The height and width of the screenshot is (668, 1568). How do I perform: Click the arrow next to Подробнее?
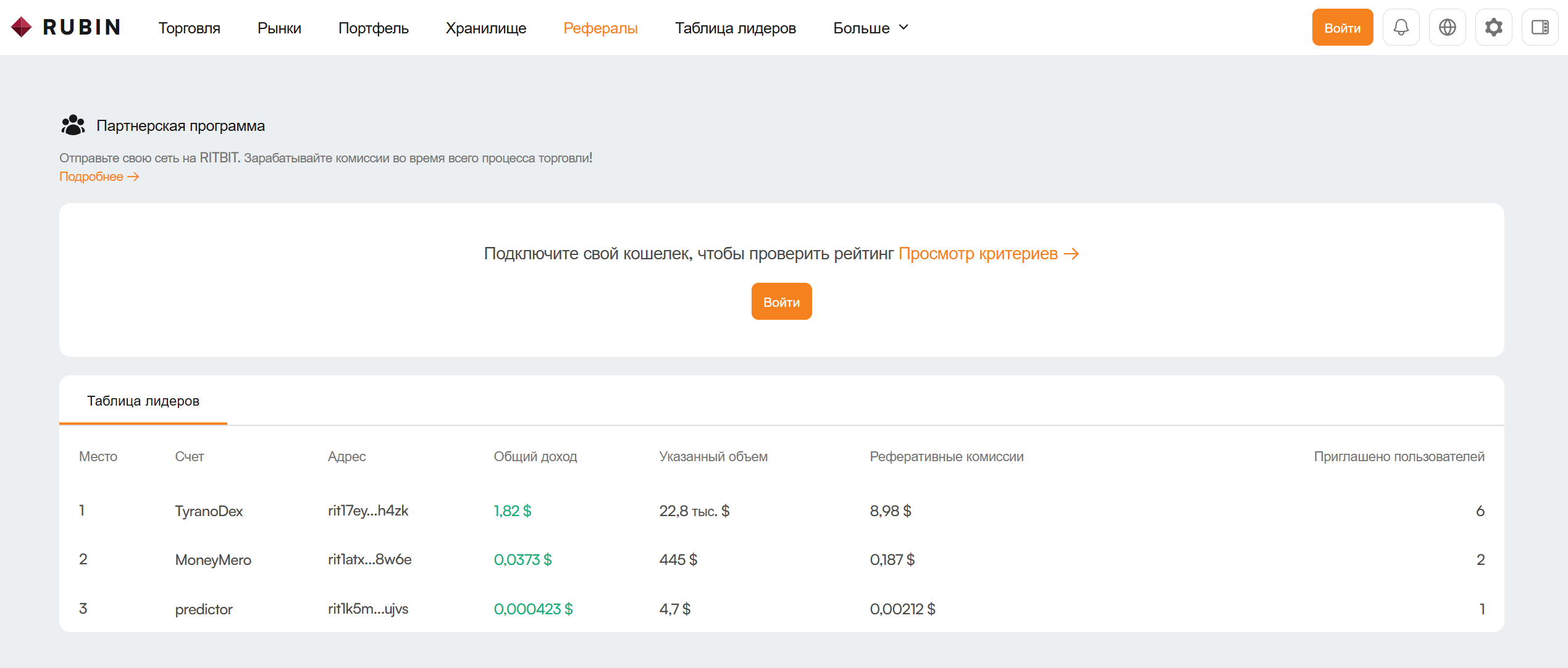[x=133, y=177]
